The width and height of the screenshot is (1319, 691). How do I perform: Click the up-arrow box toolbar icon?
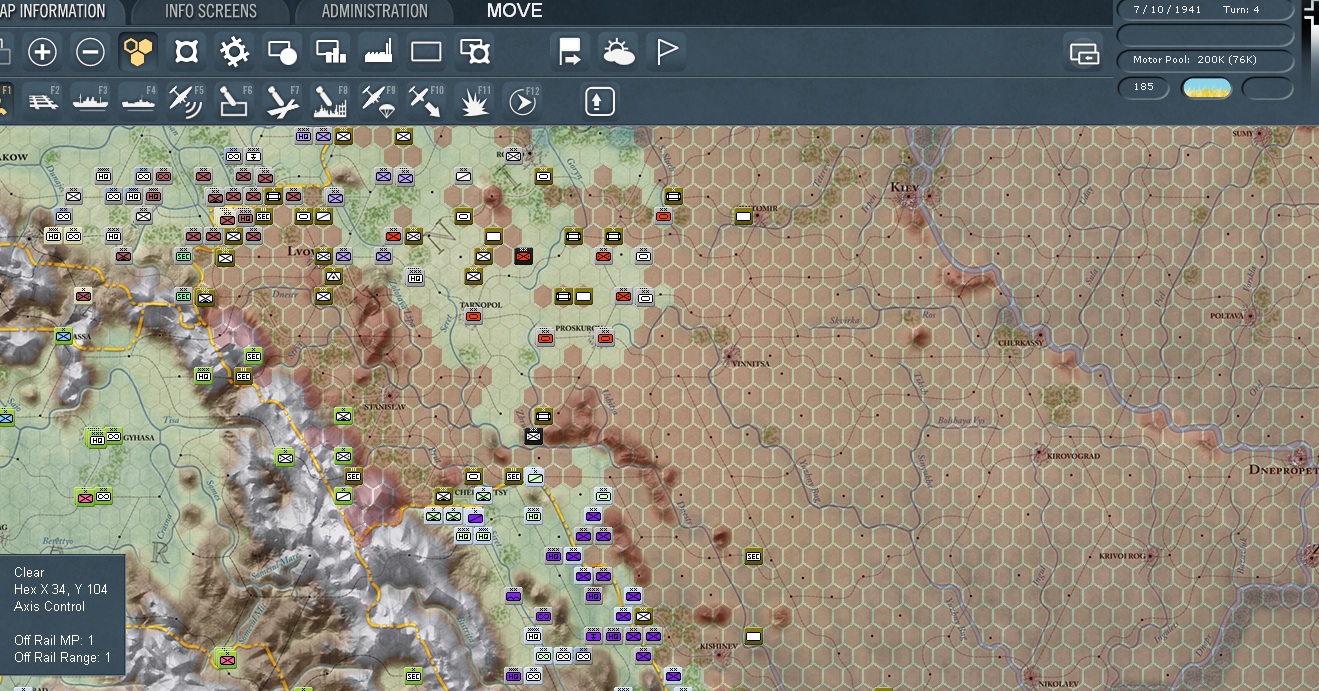600,101
